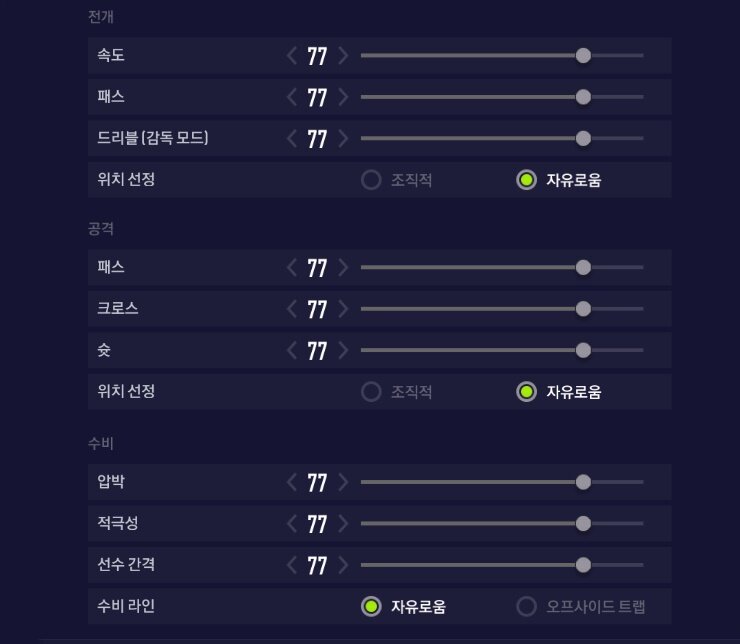
Task: Increase 적극성 value with right arrow
Action: [x=343, y=523]
